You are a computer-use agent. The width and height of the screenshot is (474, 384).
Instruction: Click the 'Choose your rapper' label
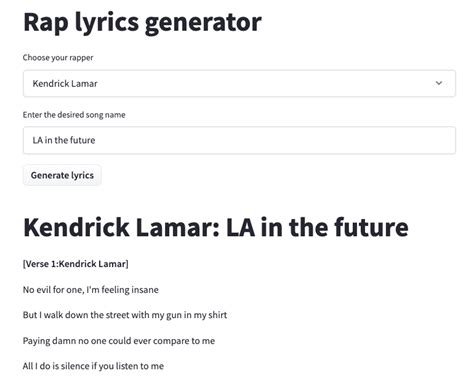point(58,57)
